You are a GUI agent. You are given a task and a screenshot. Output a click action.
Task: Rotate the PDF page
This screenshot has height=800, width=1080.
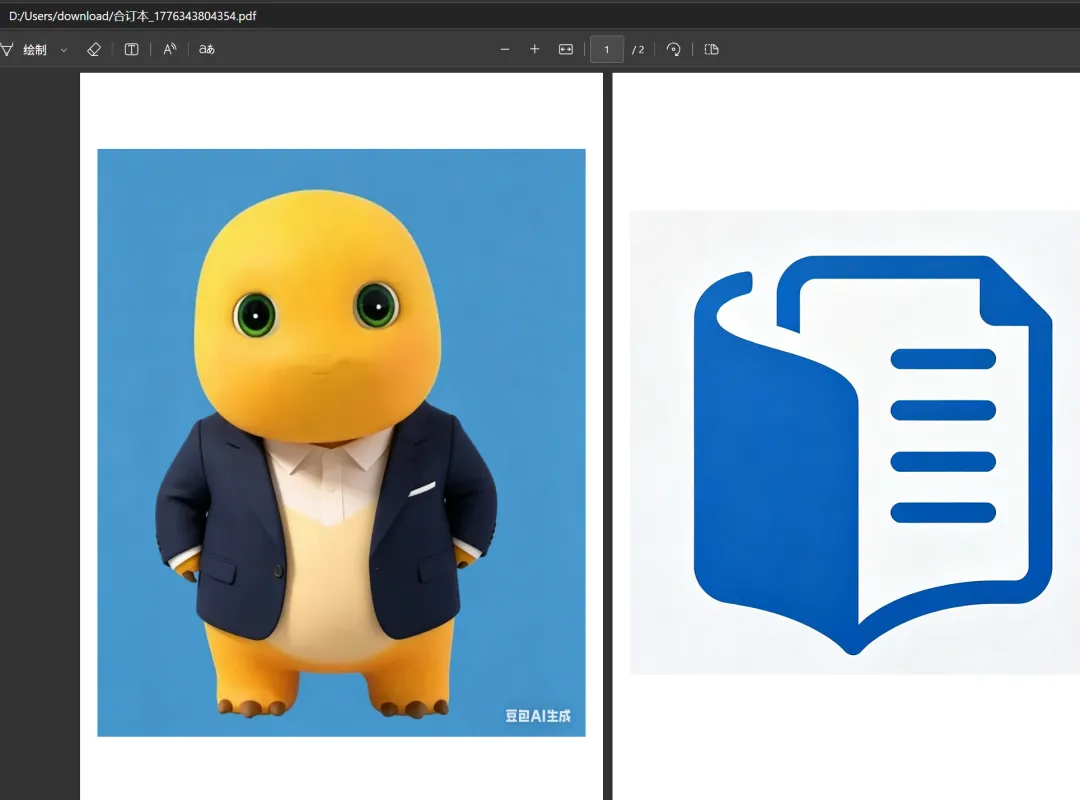674,50
